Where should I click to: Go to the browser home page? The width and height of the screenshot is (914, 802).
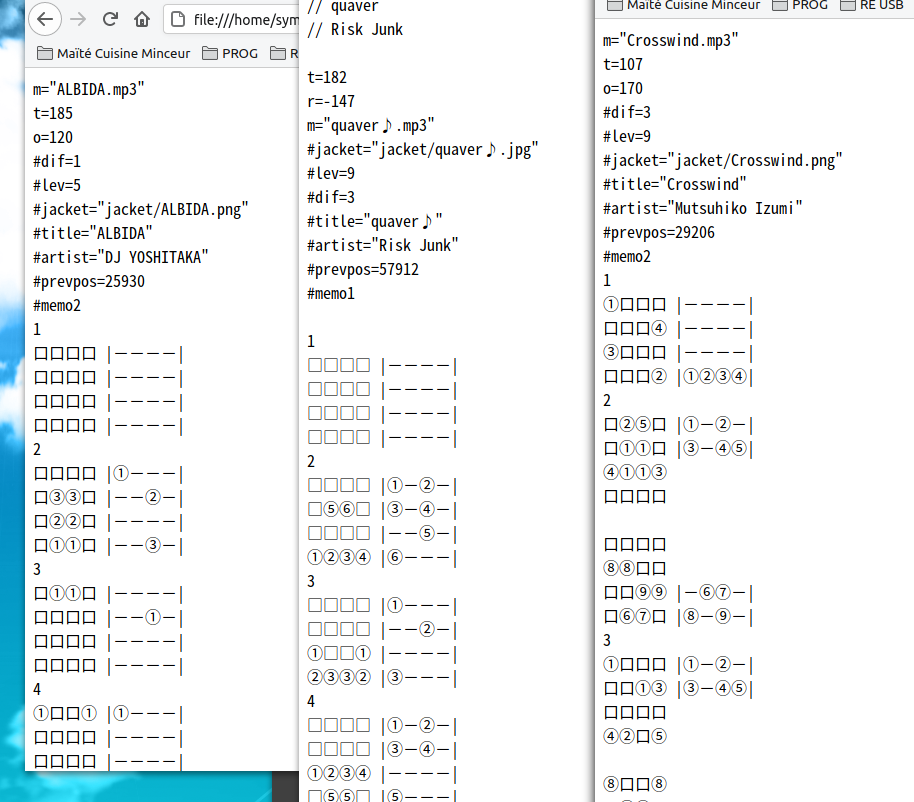tap(142, 19)
